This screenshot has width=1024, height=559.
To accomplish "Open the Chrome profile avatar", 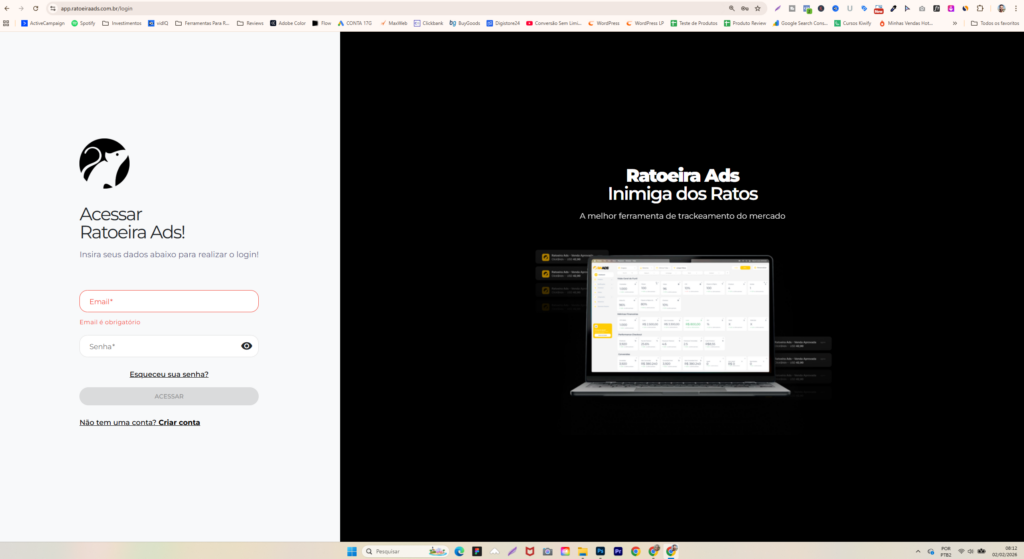I will (1001, 8).
